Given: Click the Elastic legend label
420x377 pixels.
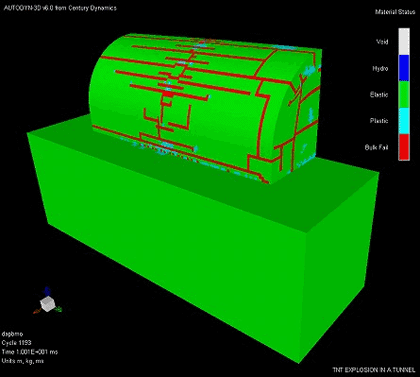Looking at the screenshot, I should tap(379, 95).
